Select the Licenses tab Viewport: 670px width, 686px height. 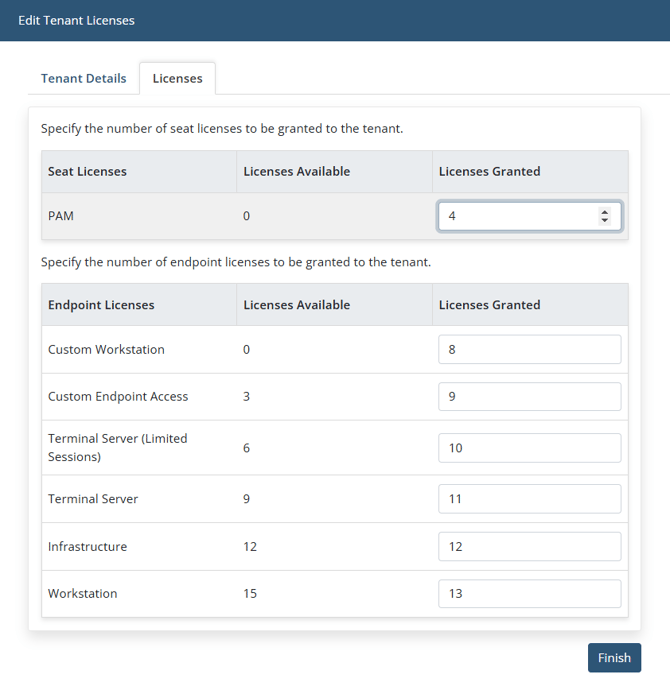click(177, 78)
